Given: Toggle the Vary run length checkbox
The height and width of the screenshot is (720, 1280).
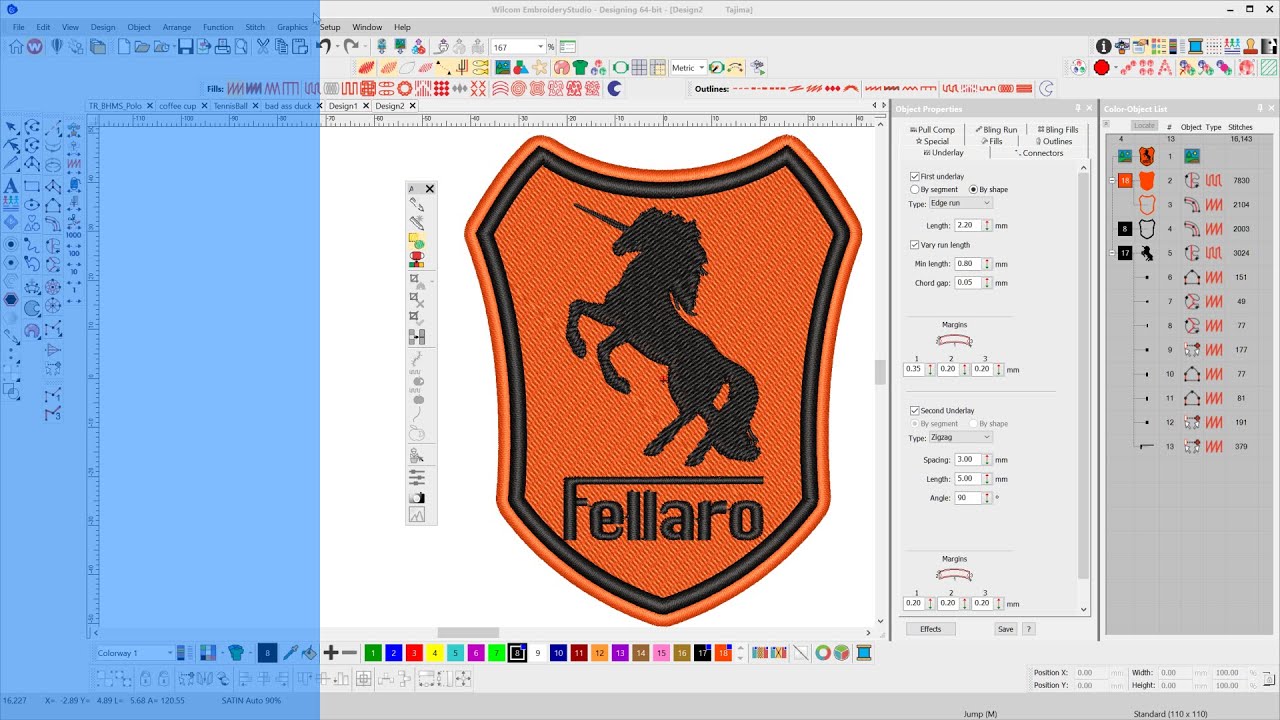Looking at the screenshot, I should (x=914, y=245).
